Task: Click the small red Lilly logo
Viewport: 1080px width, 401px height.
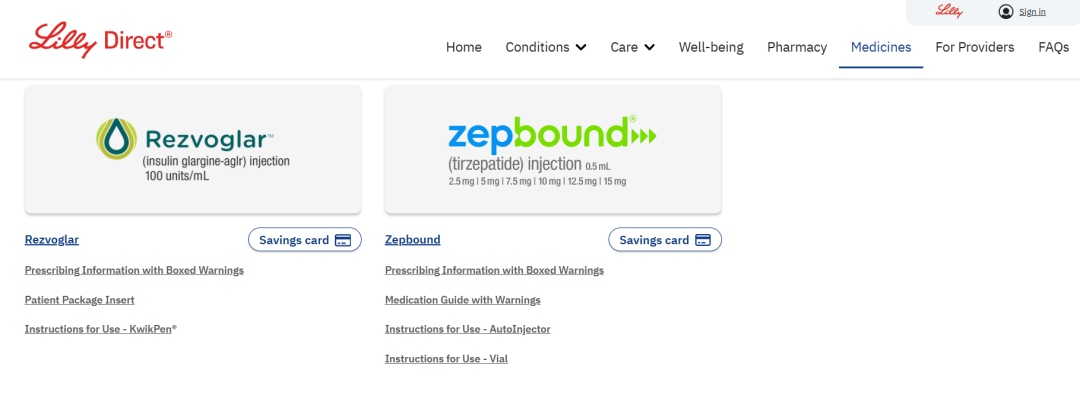Action: (x=948, y=12)
